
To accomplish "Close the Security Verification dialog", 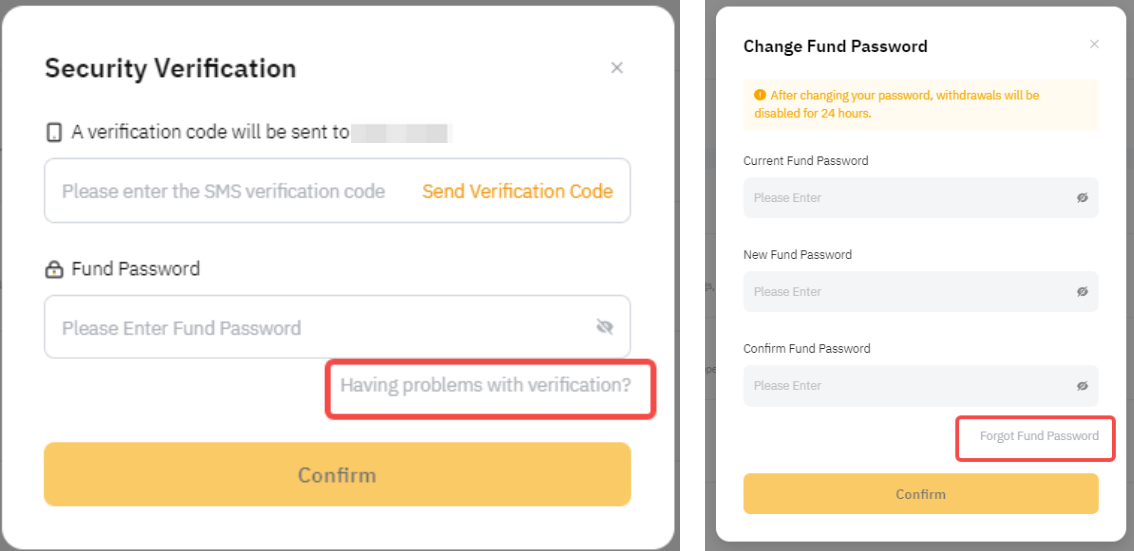I will click(617, 68).
